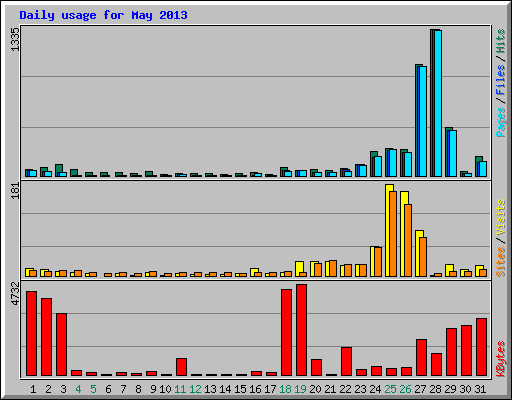This screenshot has width=512, height=400.
Task: Click the Visits legend label
Action: click(x=500, y=217)
